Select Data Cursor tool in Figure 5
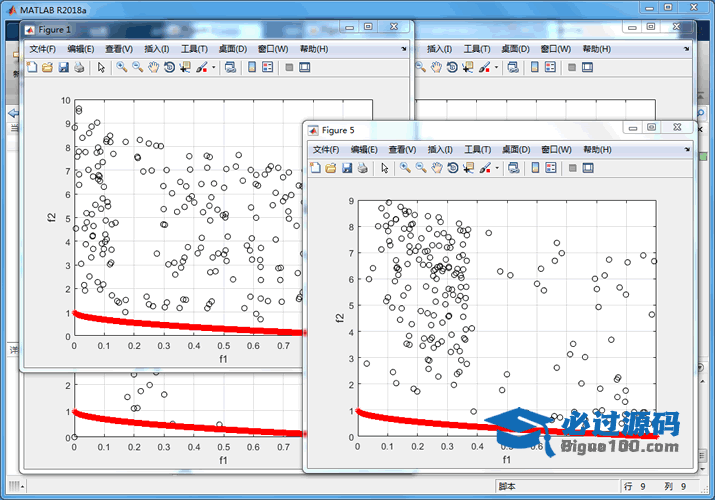Screen dimensions: 715x500 tap(468, 168)
